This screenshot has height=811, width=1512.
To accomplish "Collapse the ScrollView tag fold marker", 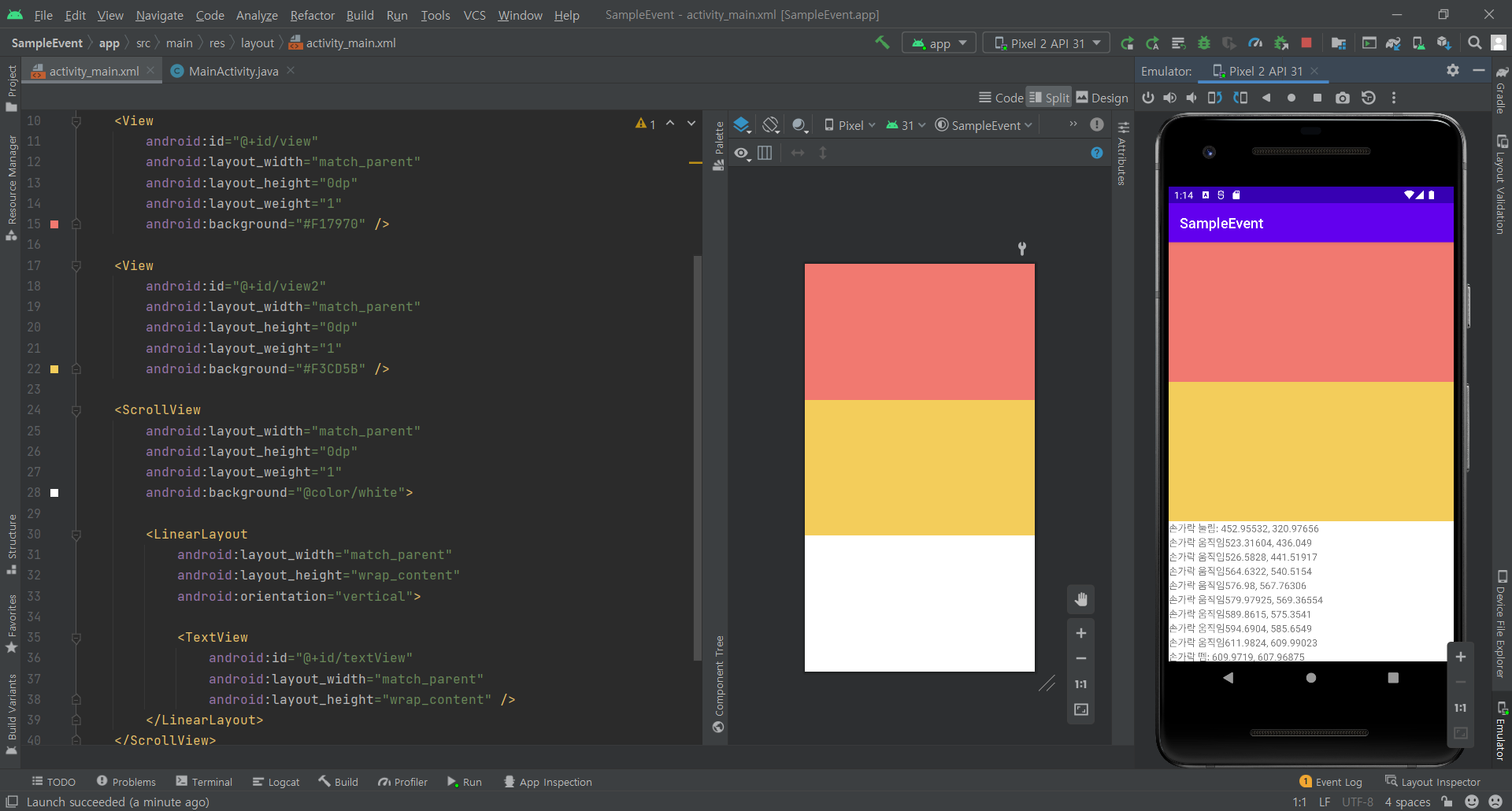I will [x=76, y=410].
